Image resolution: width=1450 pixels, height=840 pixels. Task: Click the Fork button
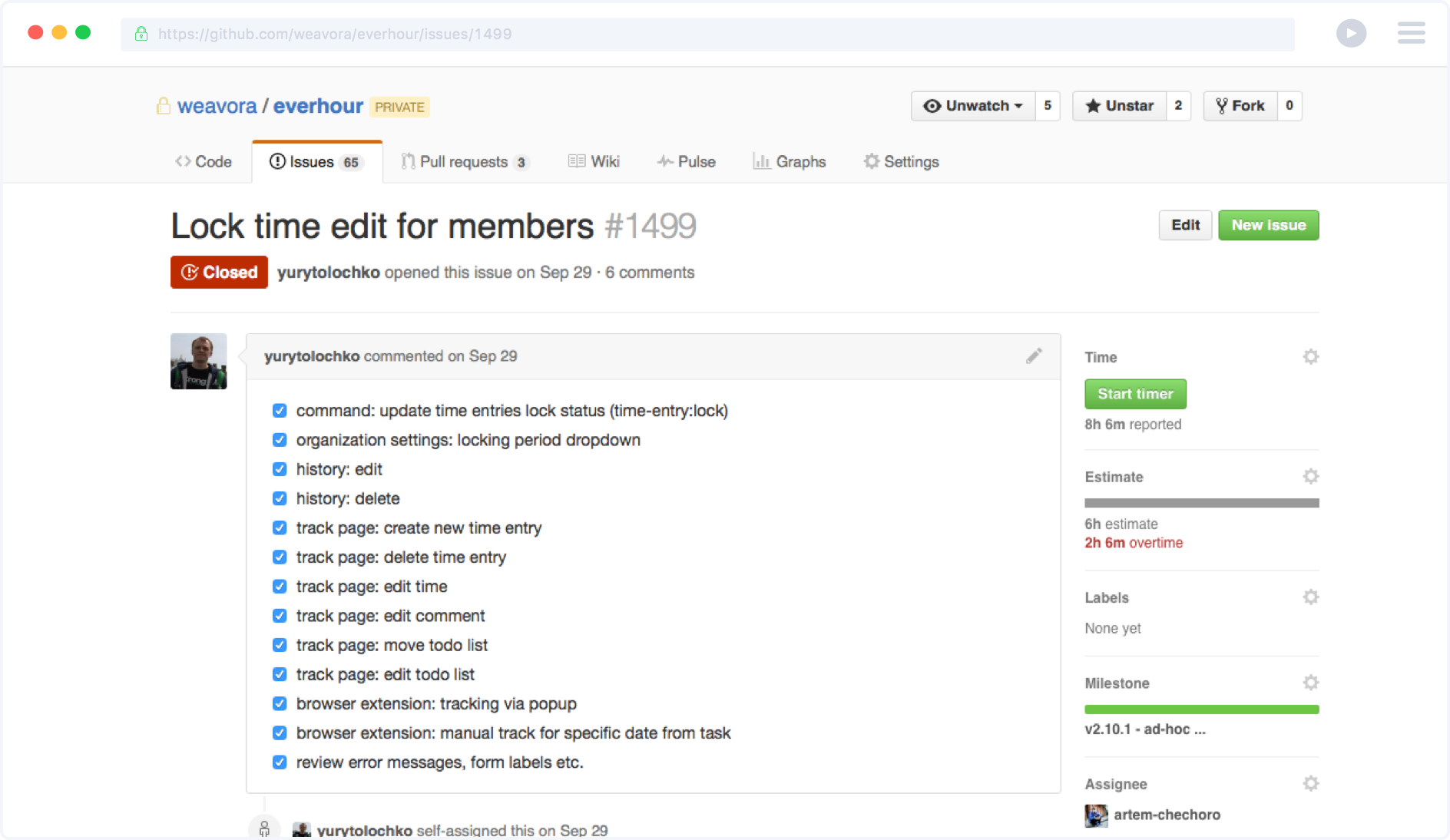(x=1240, y=105)
